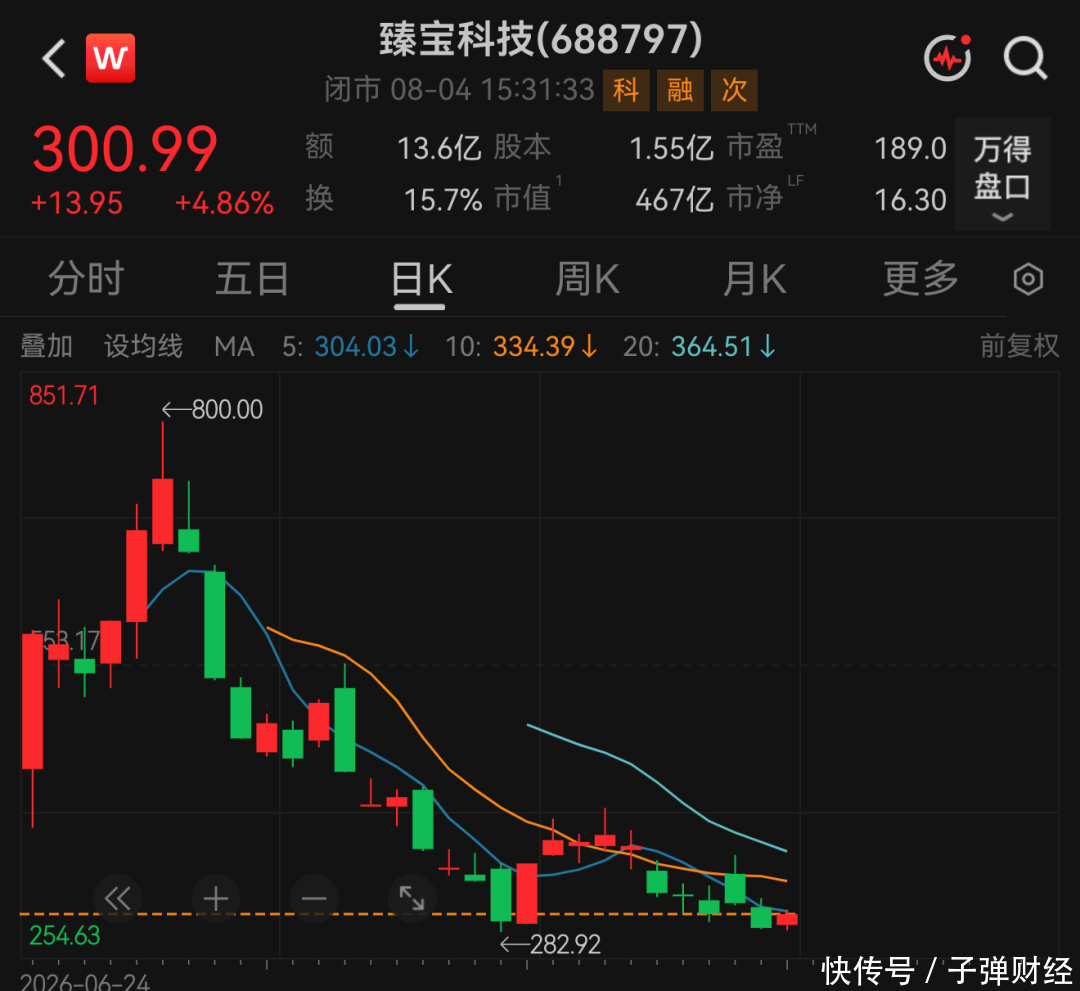The height and width of the screenshot is (991, 1080).
Task: Tap the stock title 臻宝科技(688797)
Action: coord(541,39)
